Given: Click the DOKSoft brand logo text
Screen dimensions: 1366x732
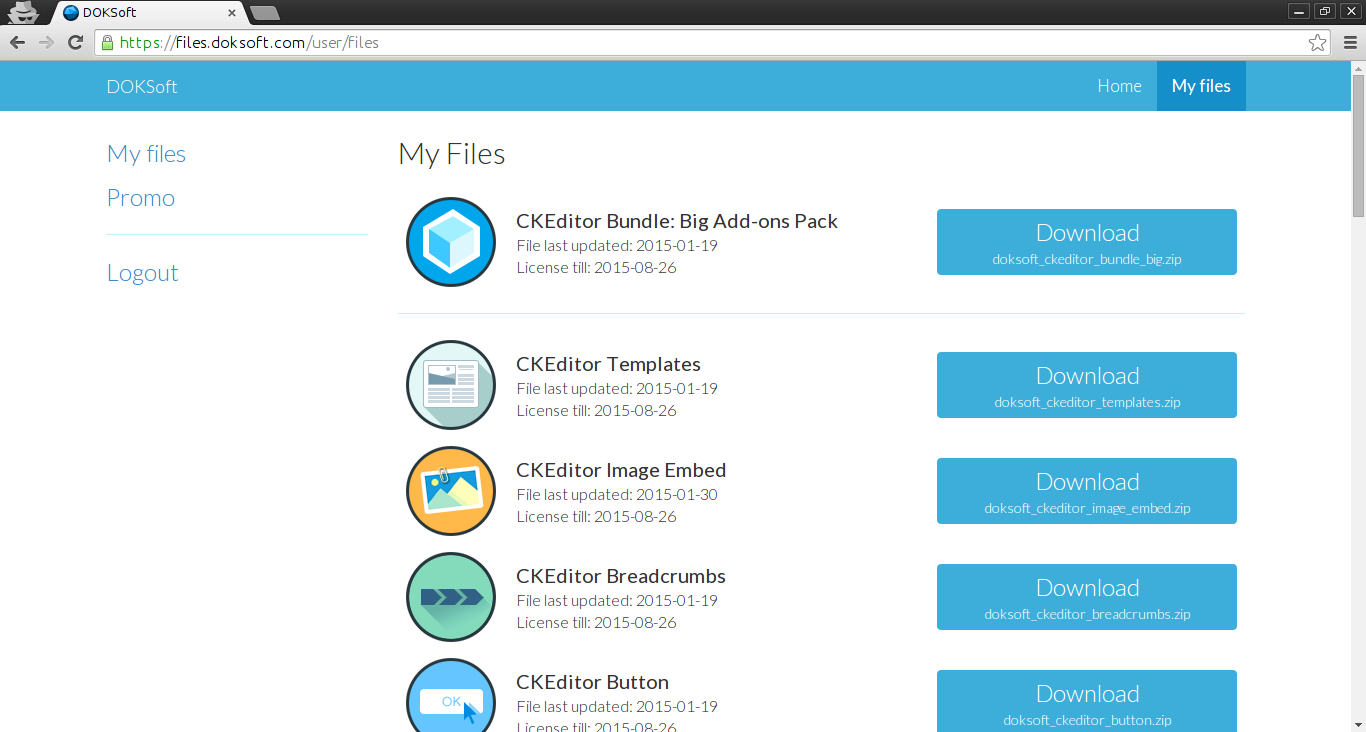Looking at the screenshot, I should click(142, 87).
